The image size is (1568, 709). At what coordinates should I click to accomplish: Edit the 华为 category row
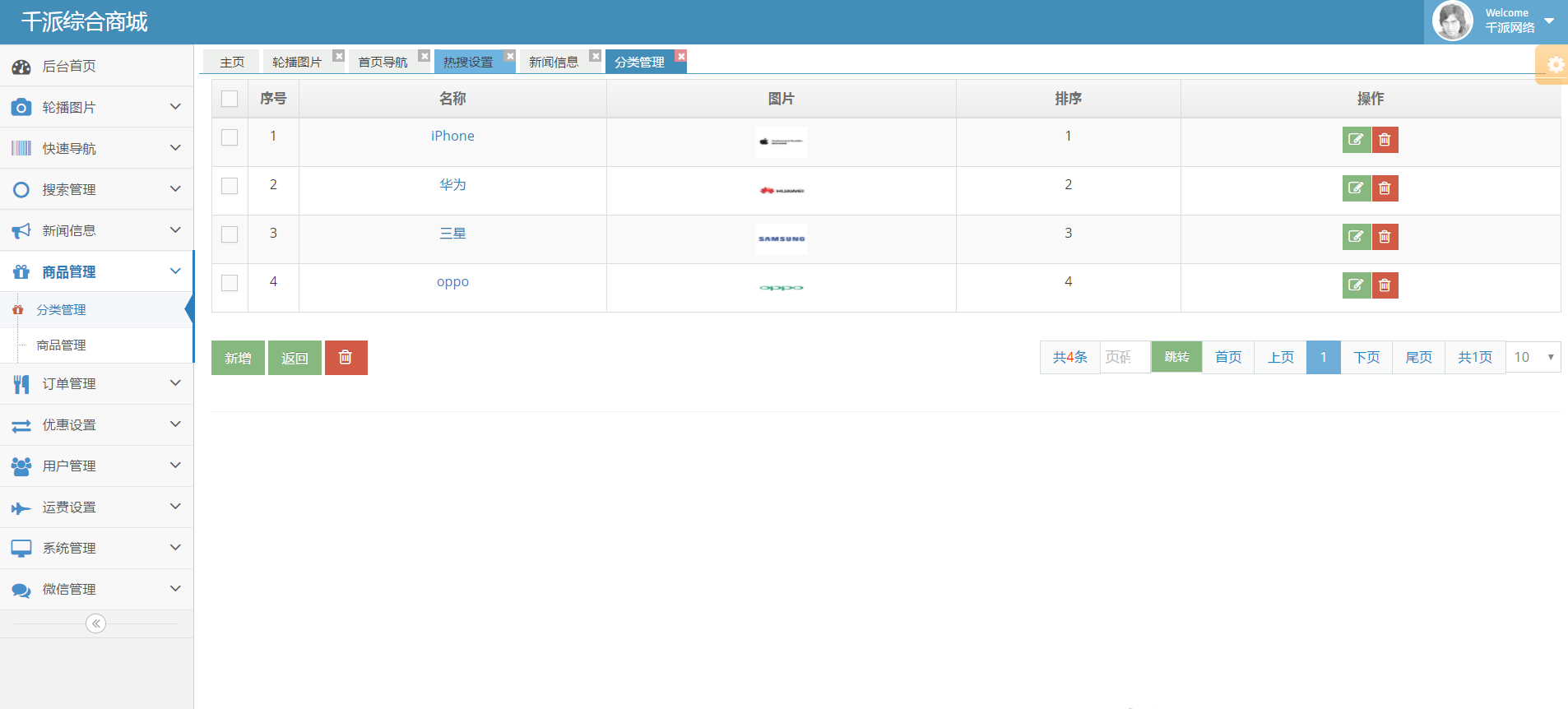pos(1356,188)
